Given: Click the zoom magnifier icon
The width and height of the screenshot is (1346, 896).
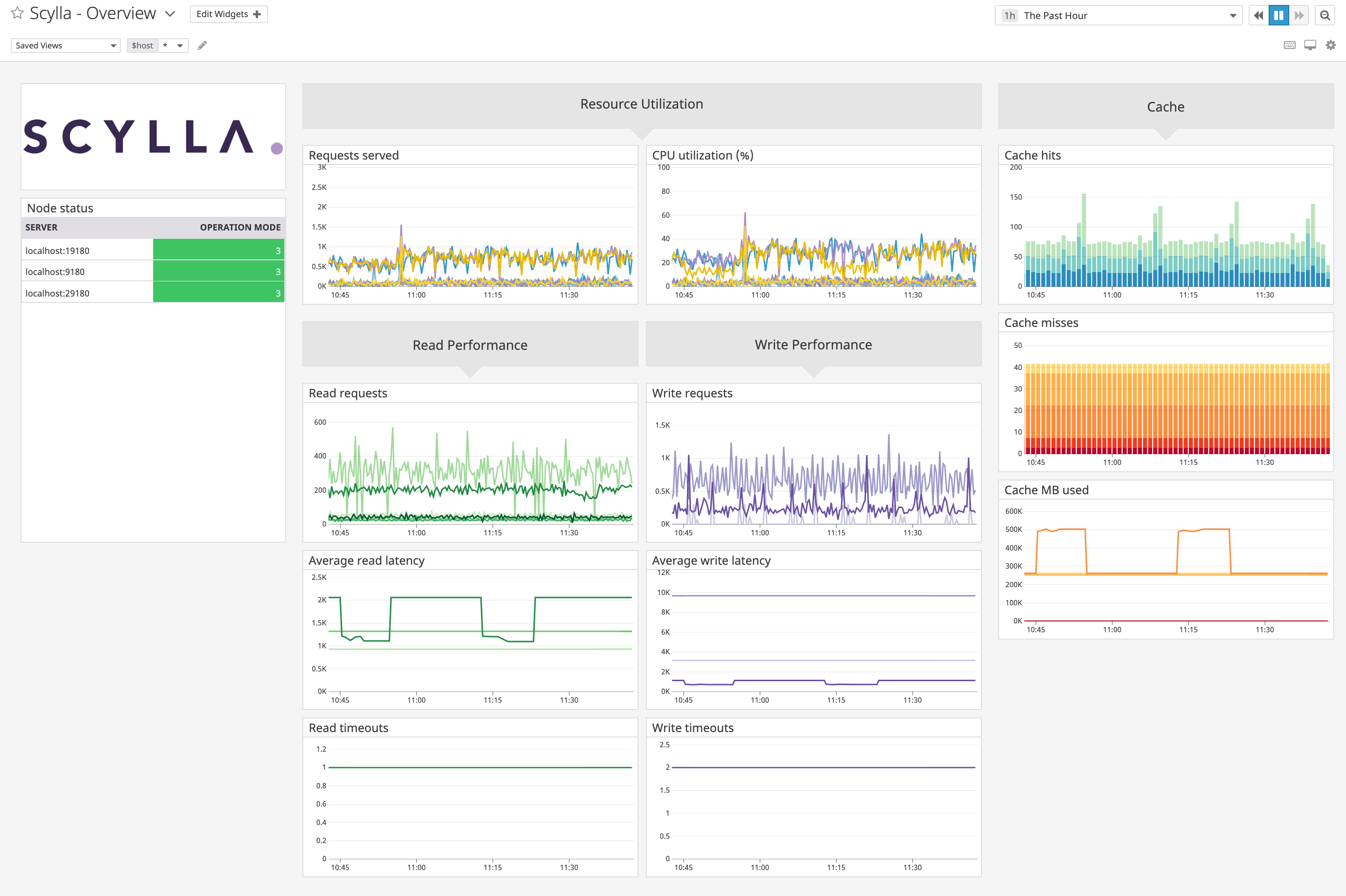Looking at the screenshot, I should (1325, 16).
